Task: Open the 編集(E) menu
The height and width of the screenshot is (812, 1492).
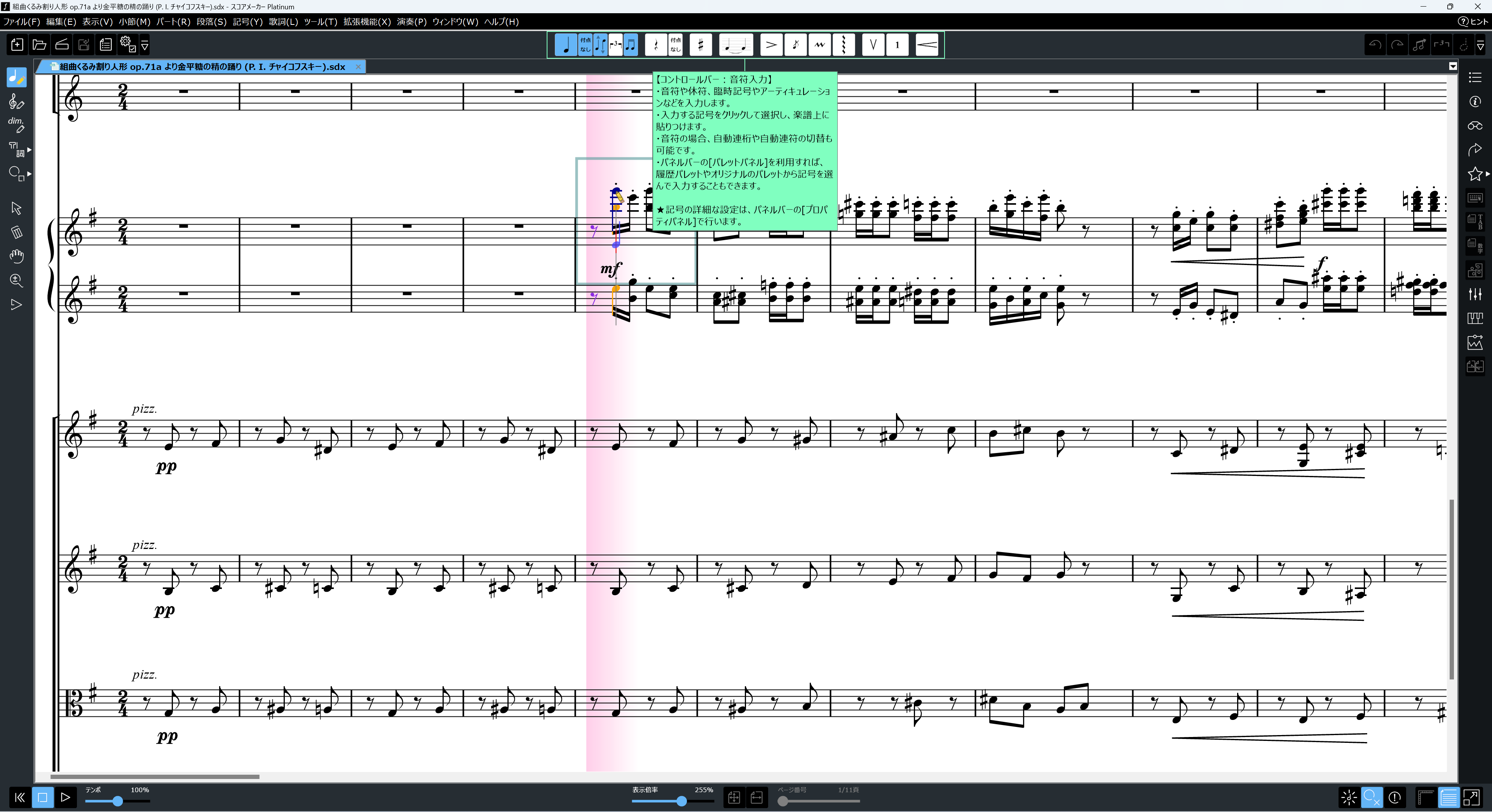Action: click(x=61, y=21)
